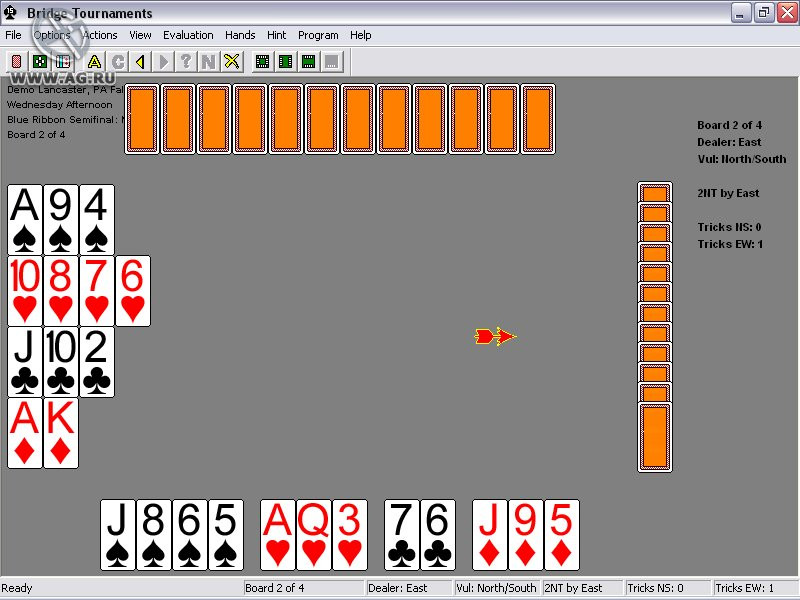Open the Options menu
This screenshot has width=800, height=600.
(x=52, y=35)
